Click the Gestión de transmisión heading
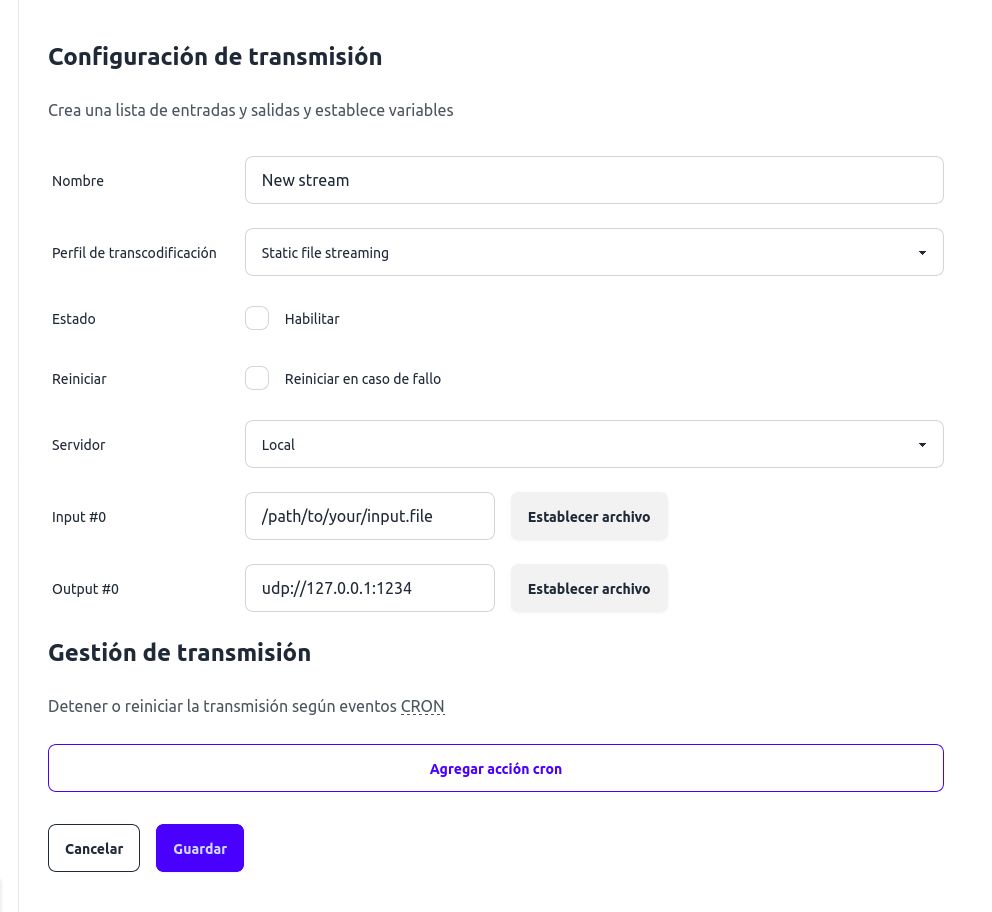992x912 pixels. click(180, 652)
